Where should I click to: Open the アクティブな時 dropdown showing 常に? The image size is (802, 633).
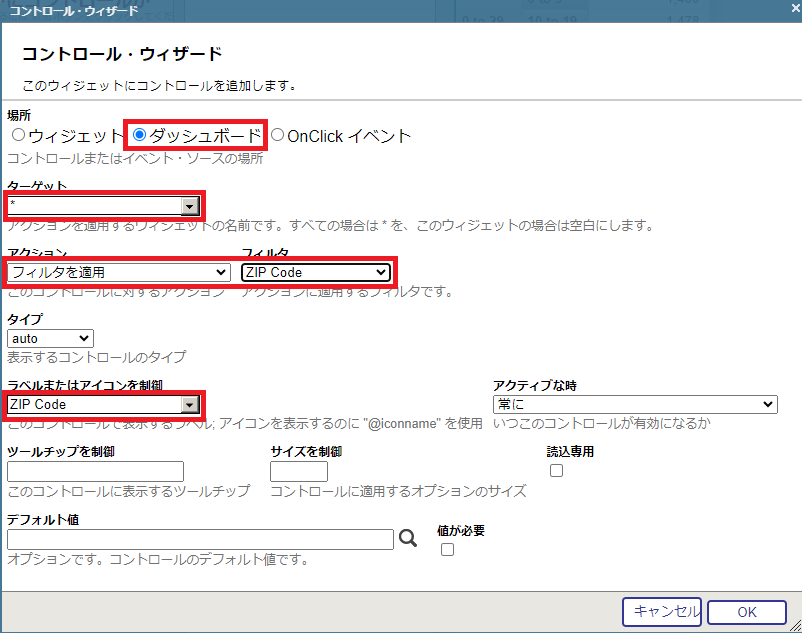pos(635,404)
